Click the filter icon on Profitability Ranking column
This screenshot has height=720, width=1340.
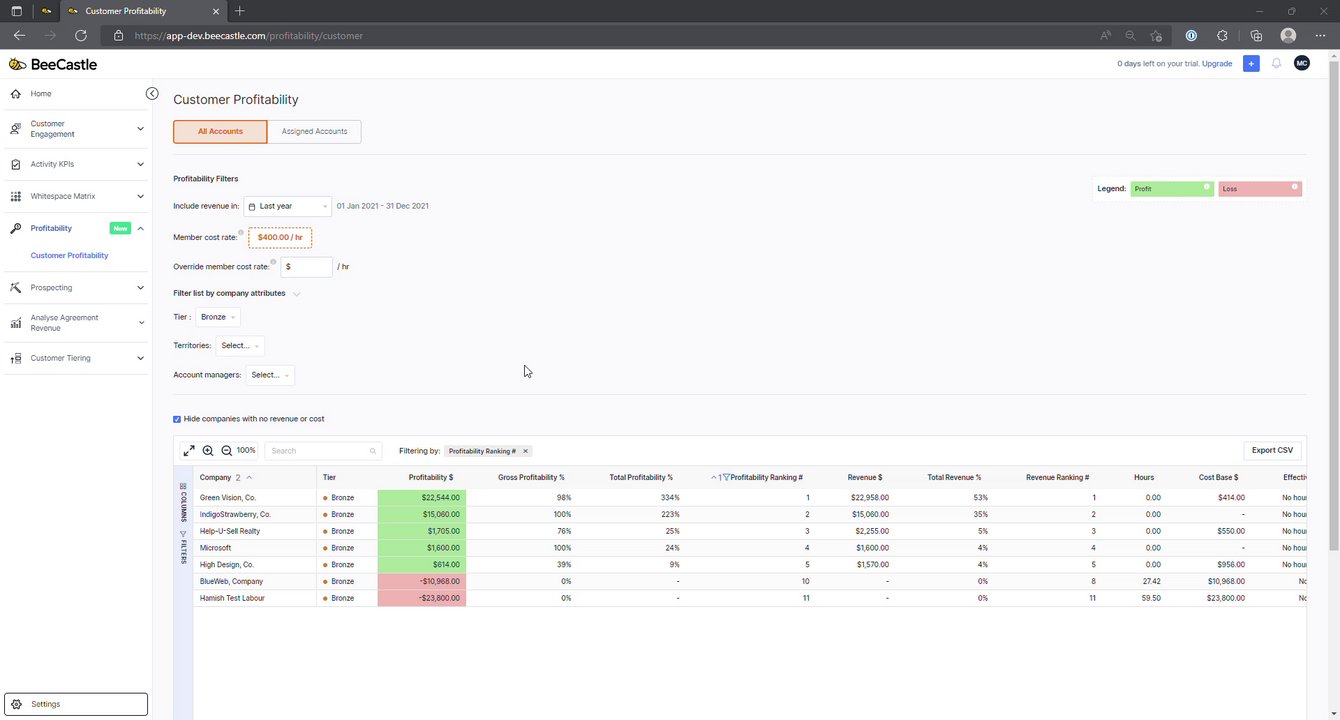[726, 478]
